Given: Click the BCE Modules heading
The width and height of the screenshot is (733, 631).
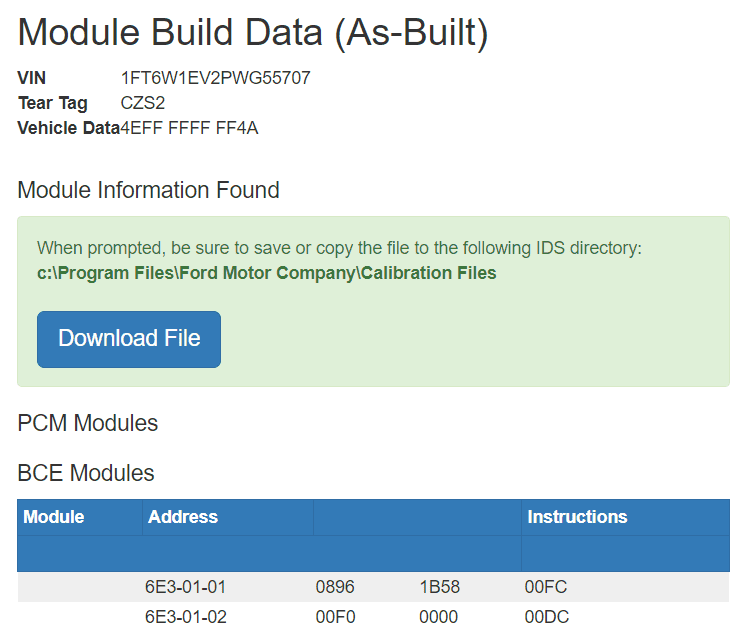Looking at the screenshot, I should [86, 473].
